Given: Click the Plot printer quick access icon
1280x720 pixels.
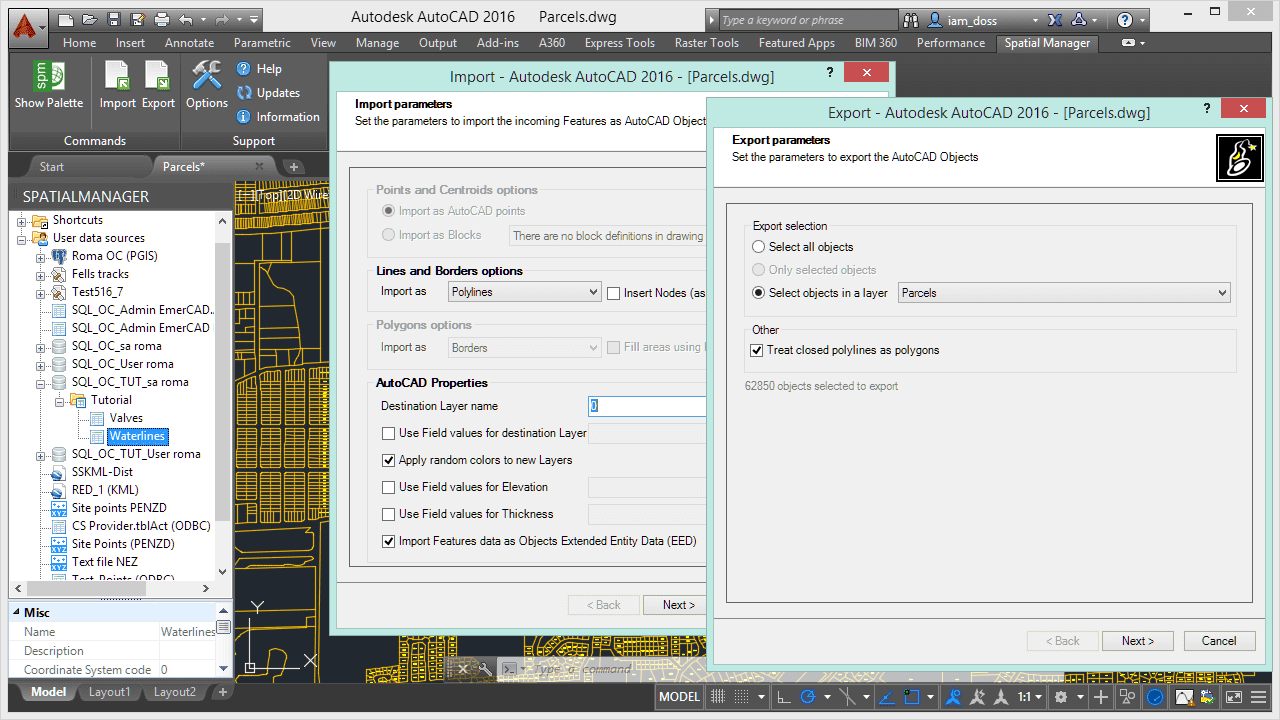Looking at the screenshot, I should pyautogui.click(x=162, y=19).
